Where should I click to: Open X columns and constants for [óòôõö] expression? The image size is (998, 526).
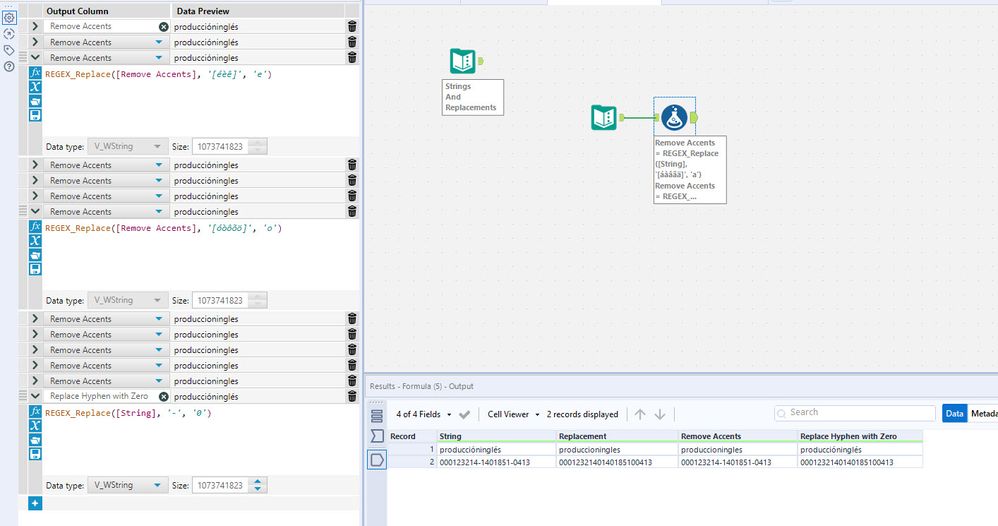pyautogui.click(x=35, y=241)
